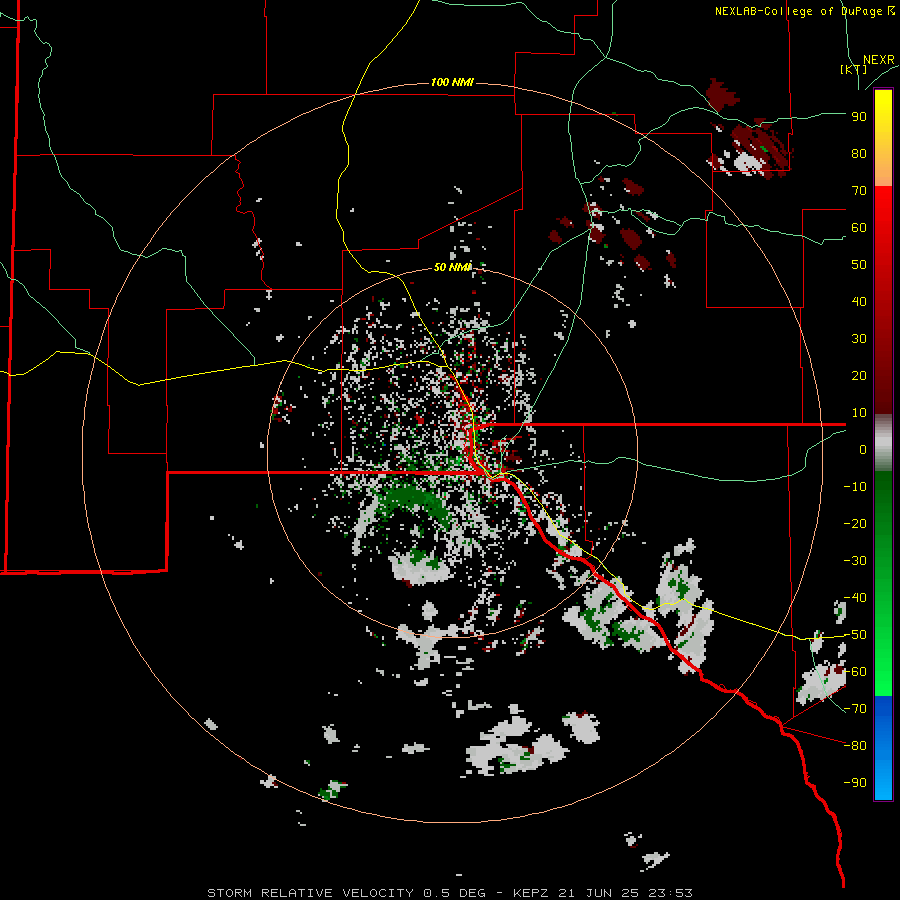Click the 30 value on velocity scale
The height and width of the screenshot is (900, 900).
point(859,339)
